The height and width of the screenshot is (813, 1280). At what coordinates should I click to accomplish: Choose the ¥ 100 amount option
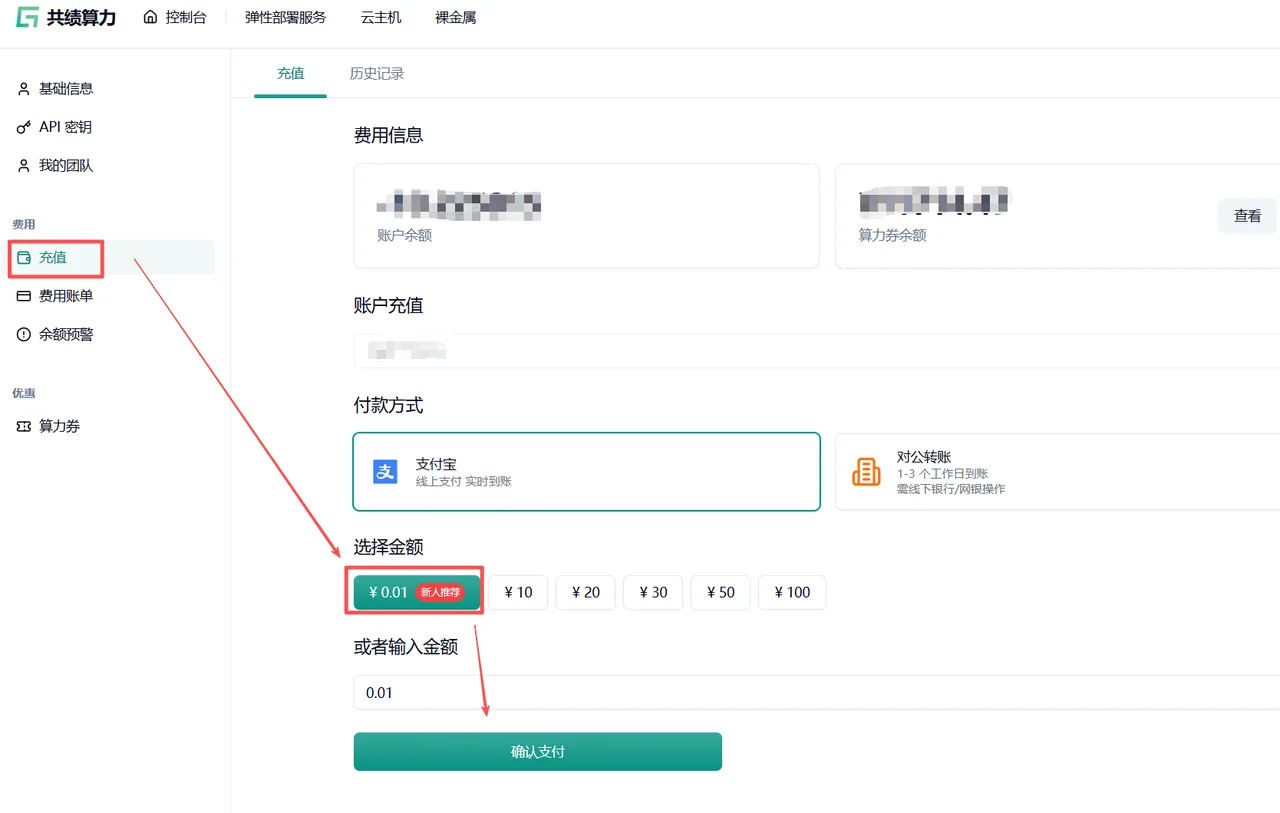(x=792, y=592)
